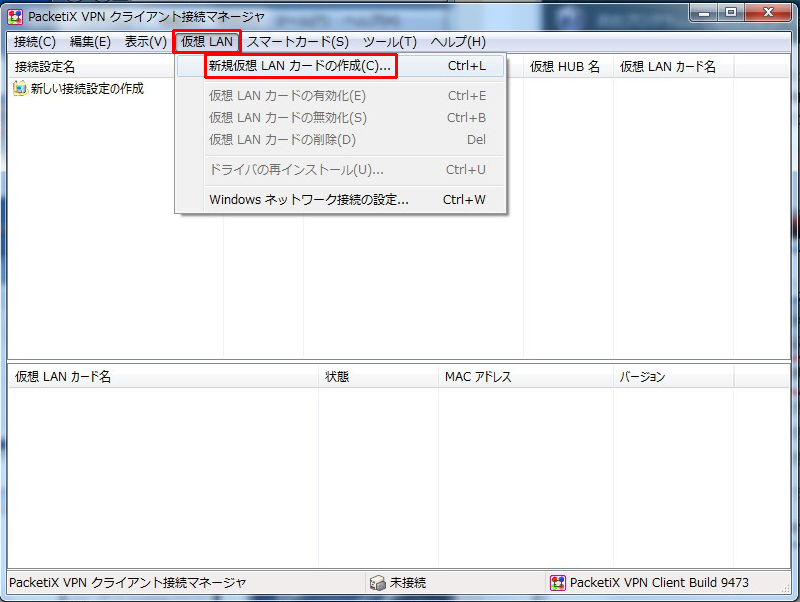Image resolution: width=800 pixels, height=602 pixels.
Task: Click the PacketiX build icon in status bar
Action: point(558,582)
